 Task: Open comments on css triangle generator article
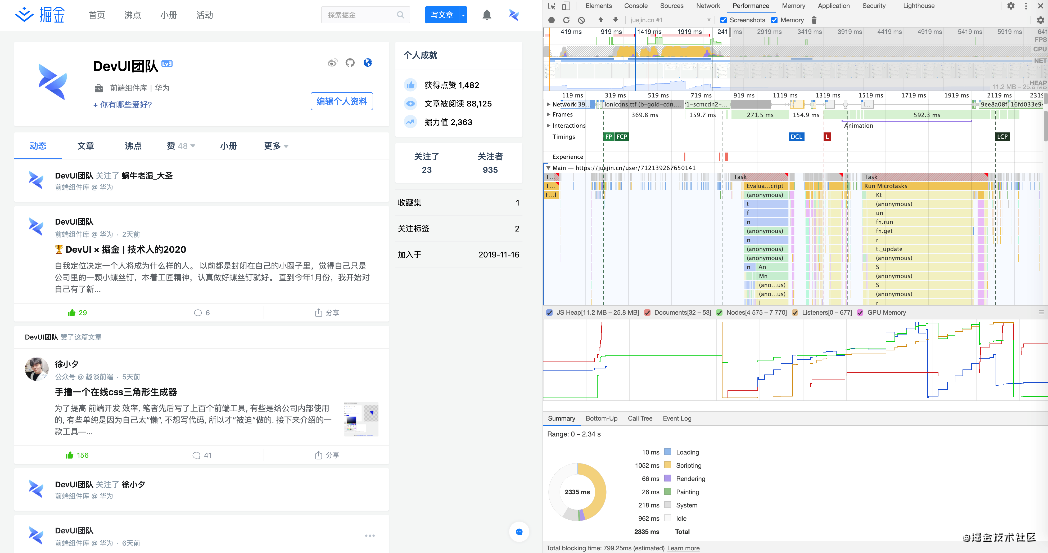click(202, 455)
